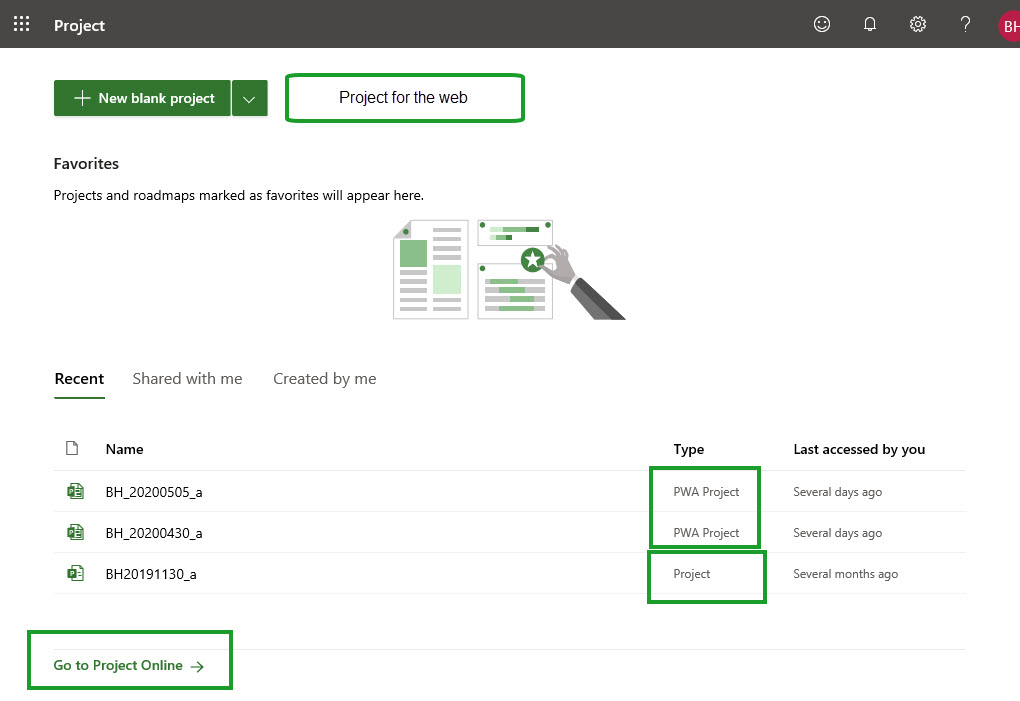
Task: Click Project type of BH20191130_a
Action: point(691,574)
